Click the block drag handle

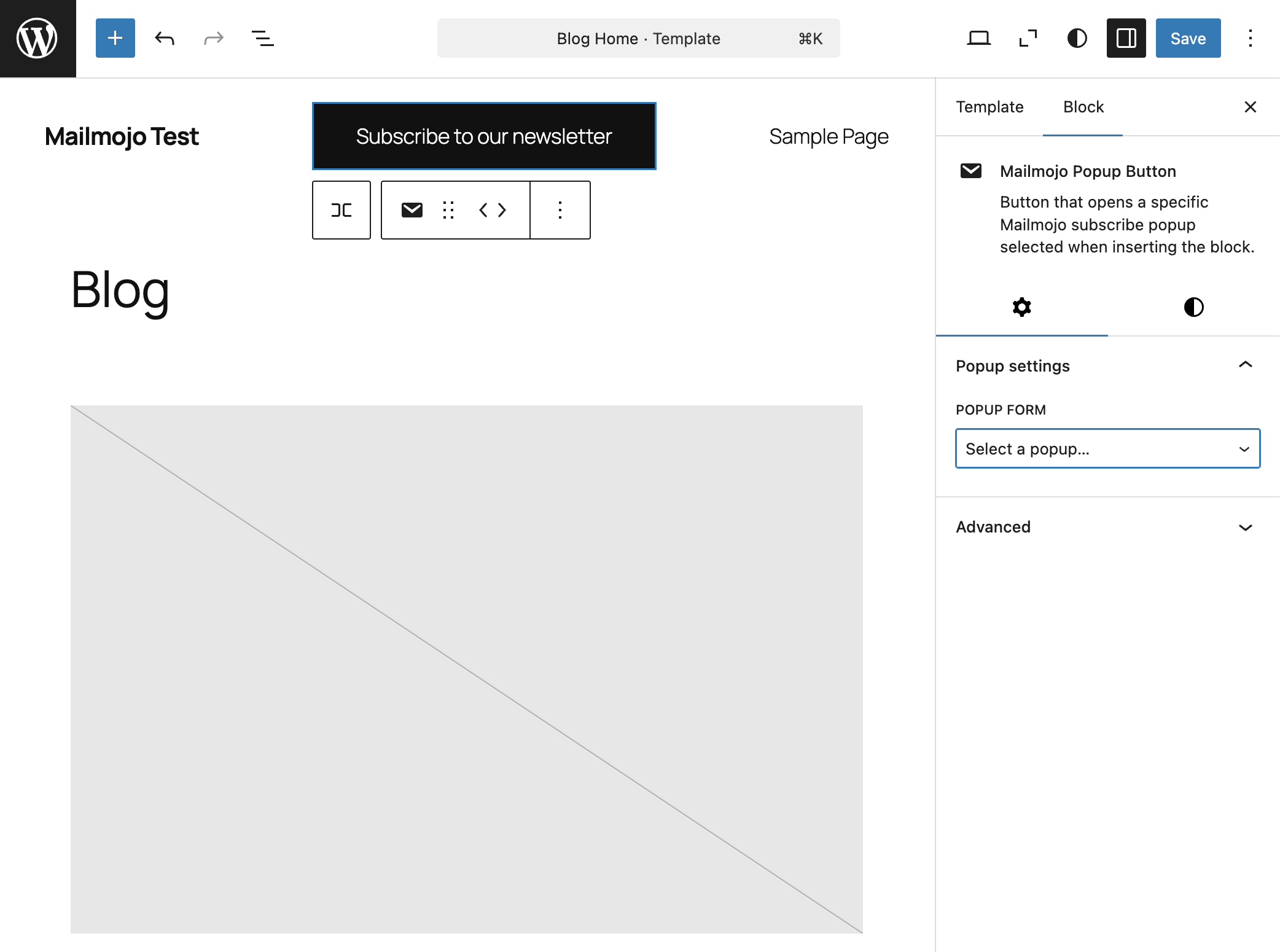[x=448, y=210]
